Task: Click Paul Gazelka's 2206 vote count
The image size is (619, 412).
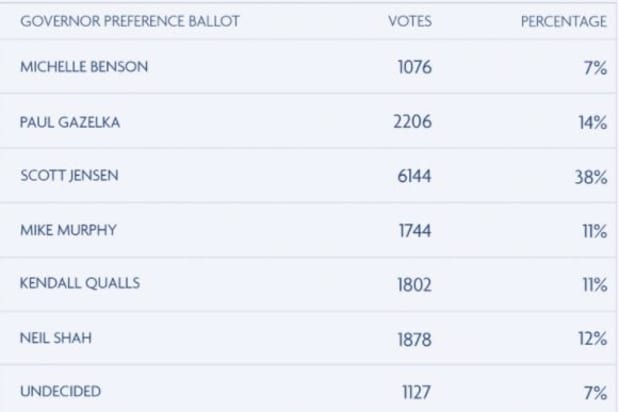Action: (413, 123)
